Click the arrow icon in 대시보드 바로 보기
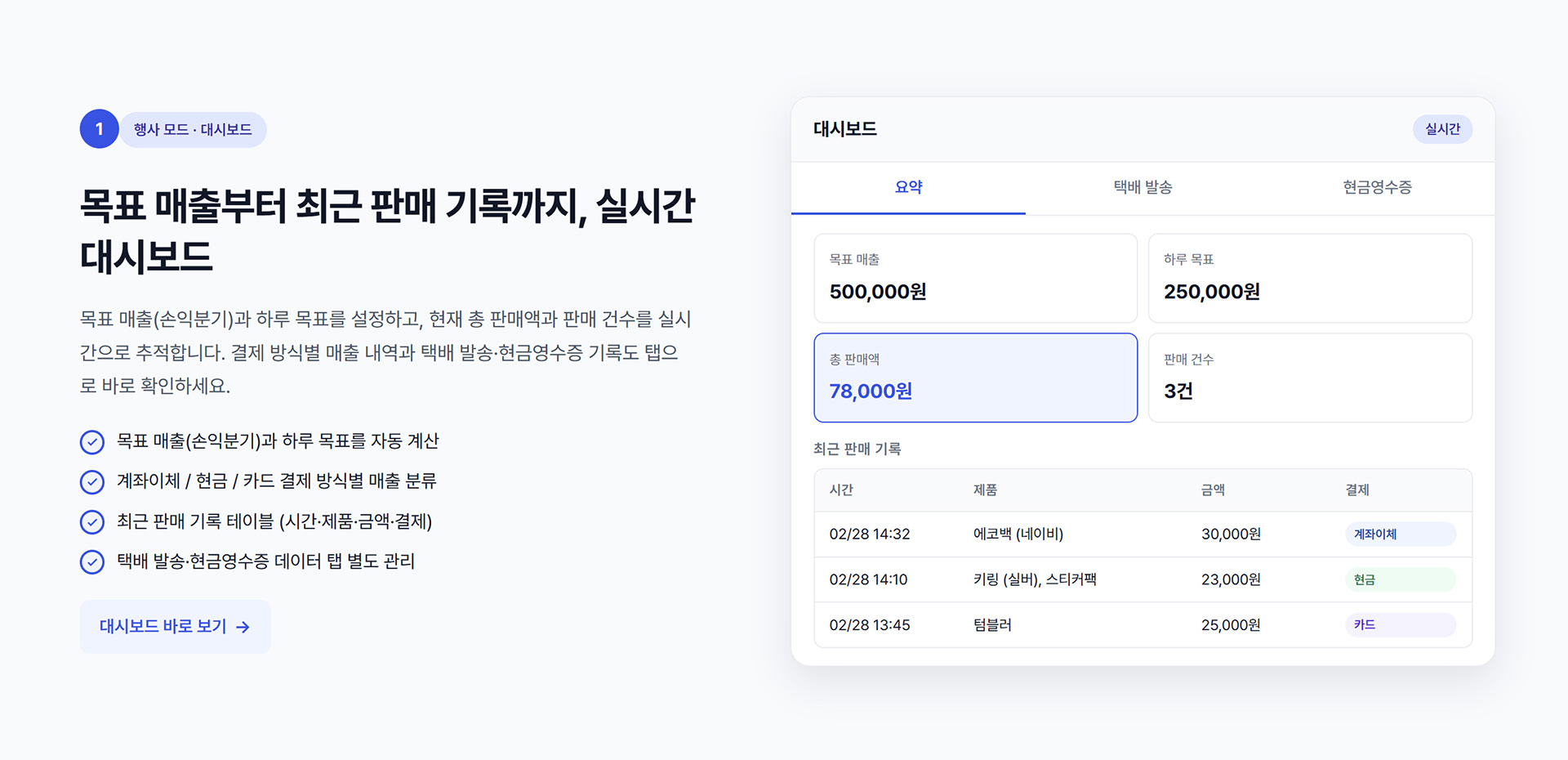The width and height of the screenshot is (1568, 760). coord(243,628)
